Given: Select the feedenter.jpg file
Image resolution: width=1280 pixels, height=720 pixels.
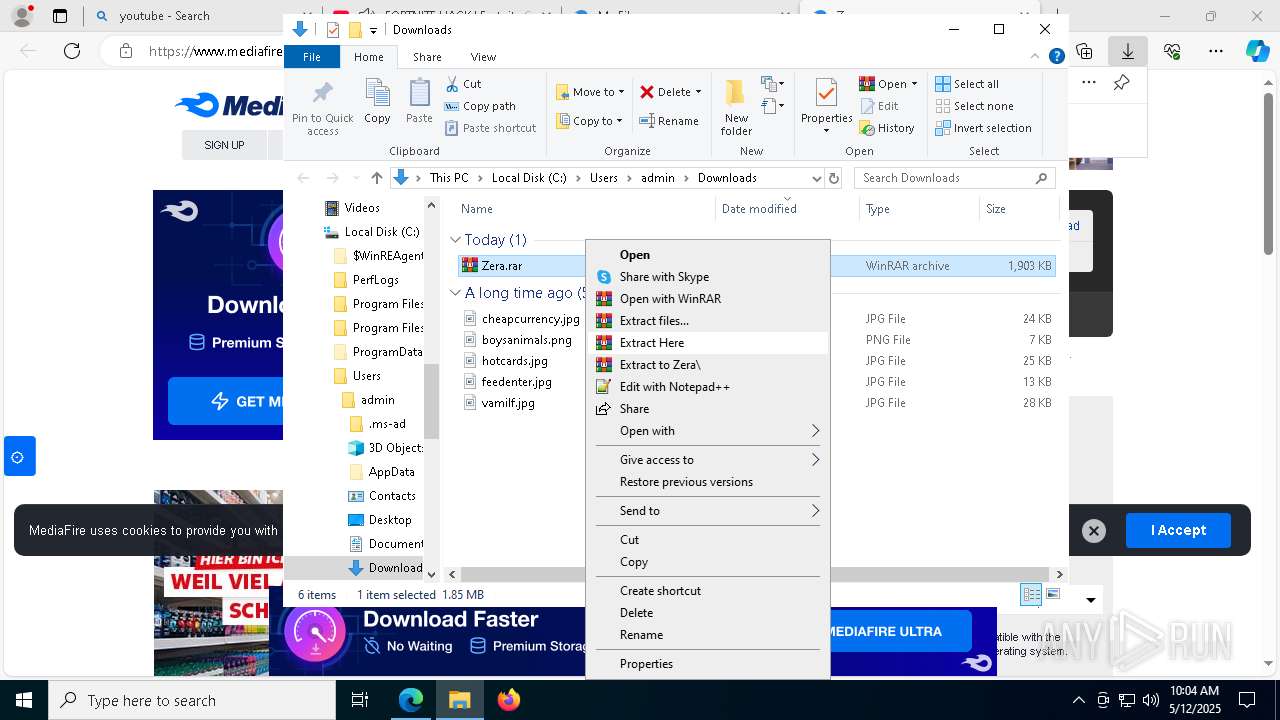Looking at the screenshot, I should point(516,382).
